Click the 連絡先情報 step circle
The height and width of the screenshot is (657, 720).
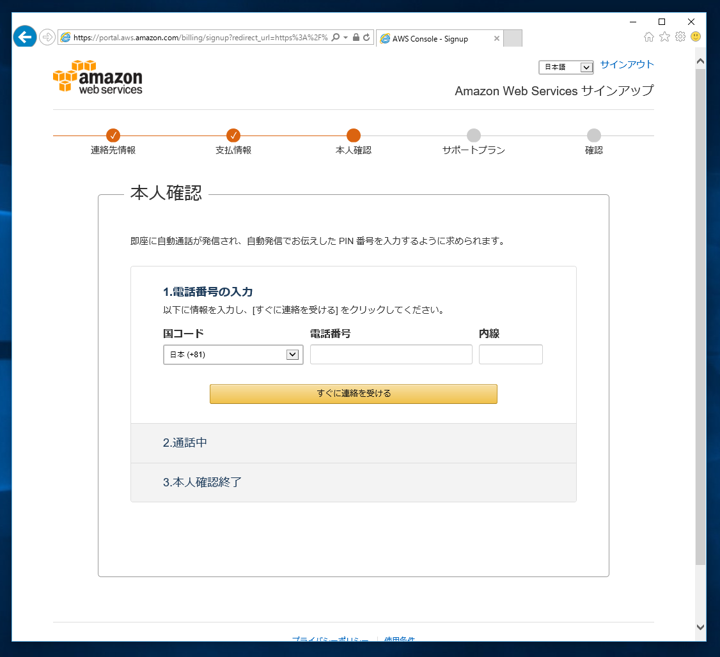pos(113,135)
